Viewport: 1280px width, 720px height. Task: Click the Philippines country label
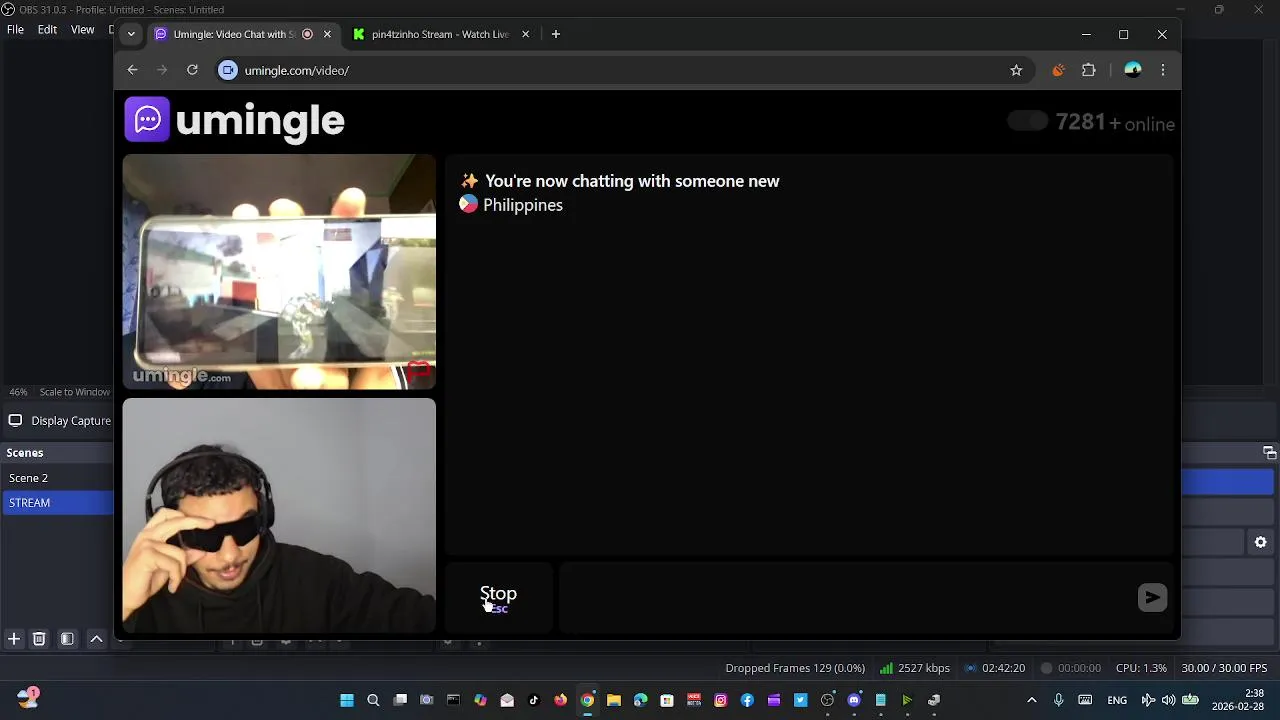click(523, 205)
